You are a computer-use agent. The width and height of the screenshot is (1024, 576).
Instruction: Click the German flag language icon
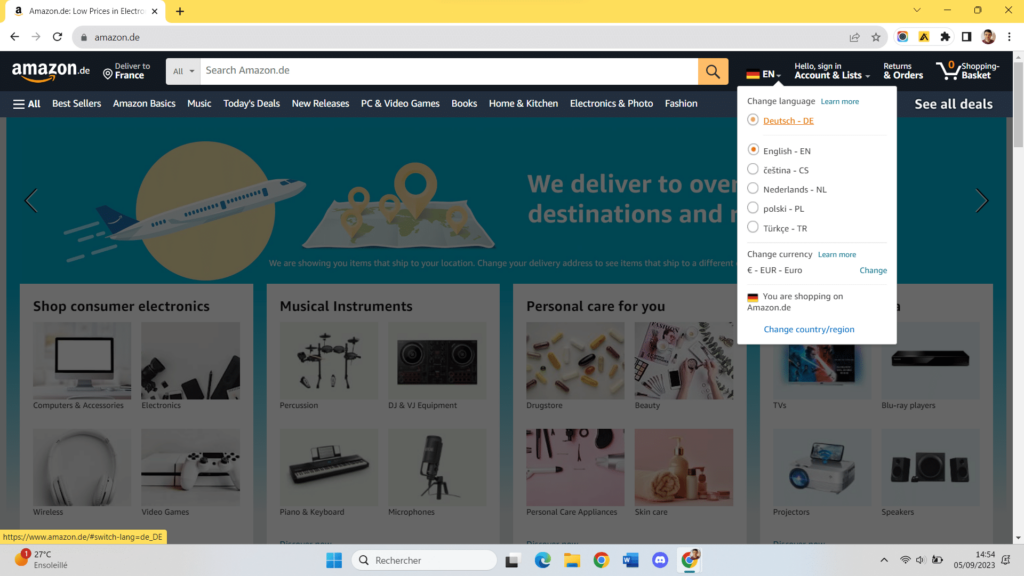point(753,74)
